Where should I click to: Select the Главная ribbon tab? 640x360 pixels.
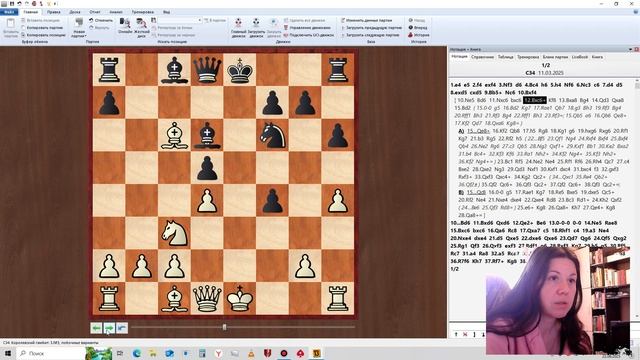coord(31,12)
